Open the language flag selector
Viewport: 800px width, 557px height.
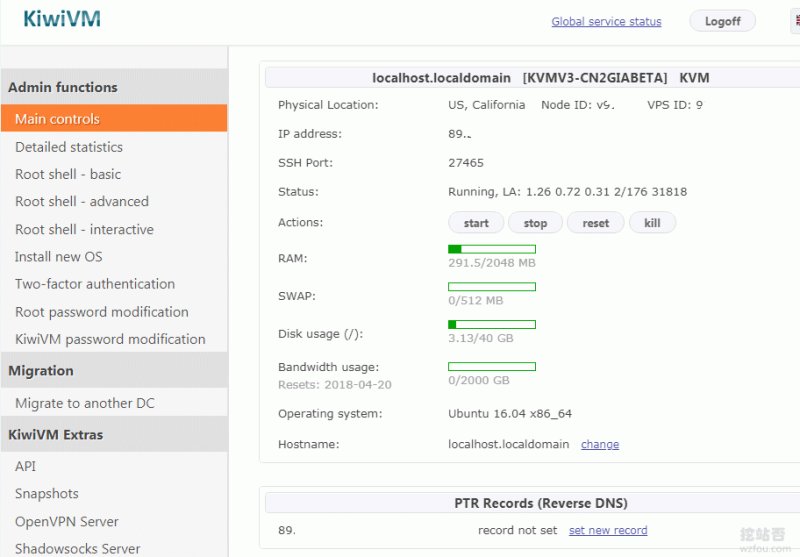[x=796, y=21]
